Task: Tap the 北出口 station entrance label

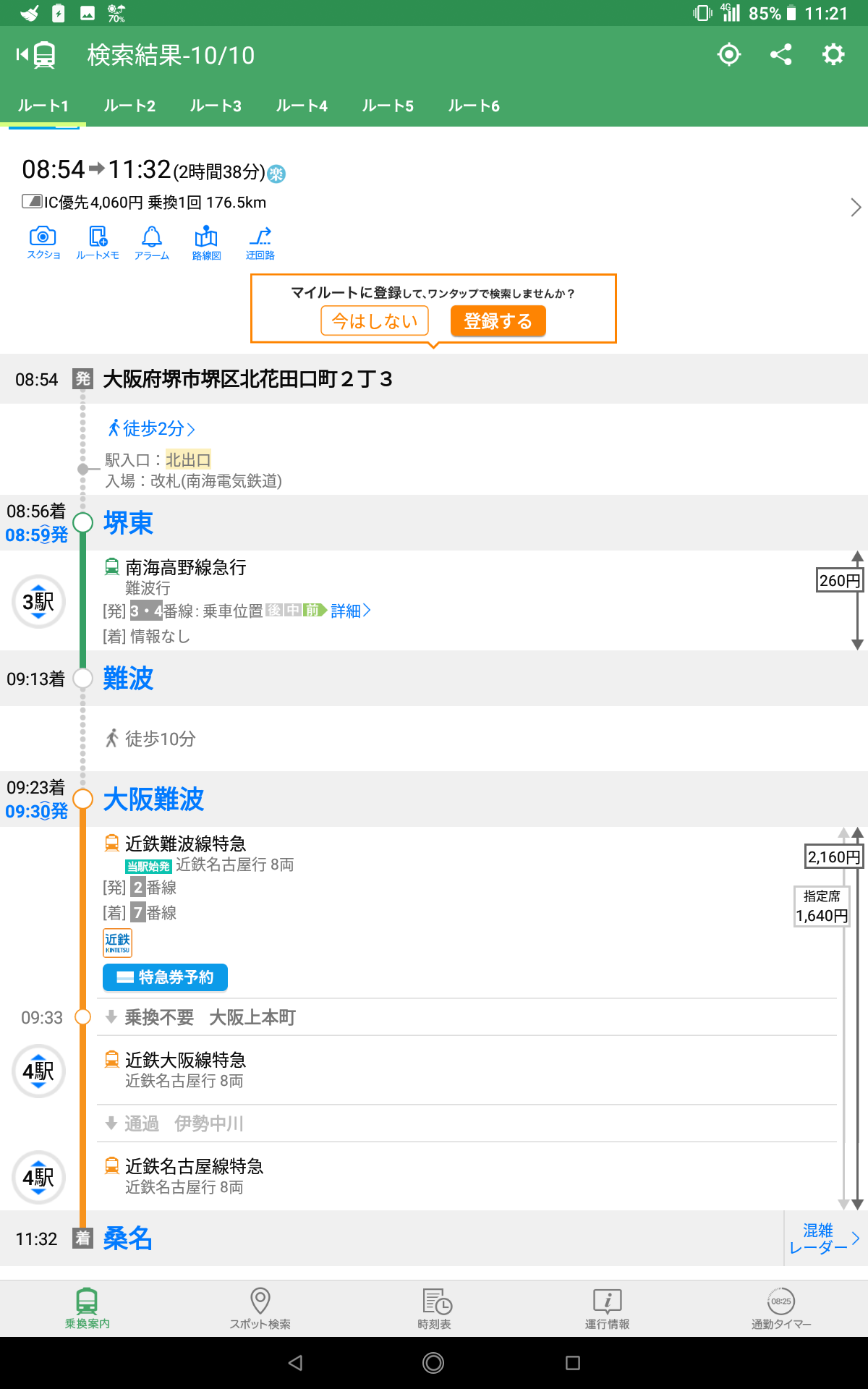Action: pyautogui.click(x=188, y=460)
